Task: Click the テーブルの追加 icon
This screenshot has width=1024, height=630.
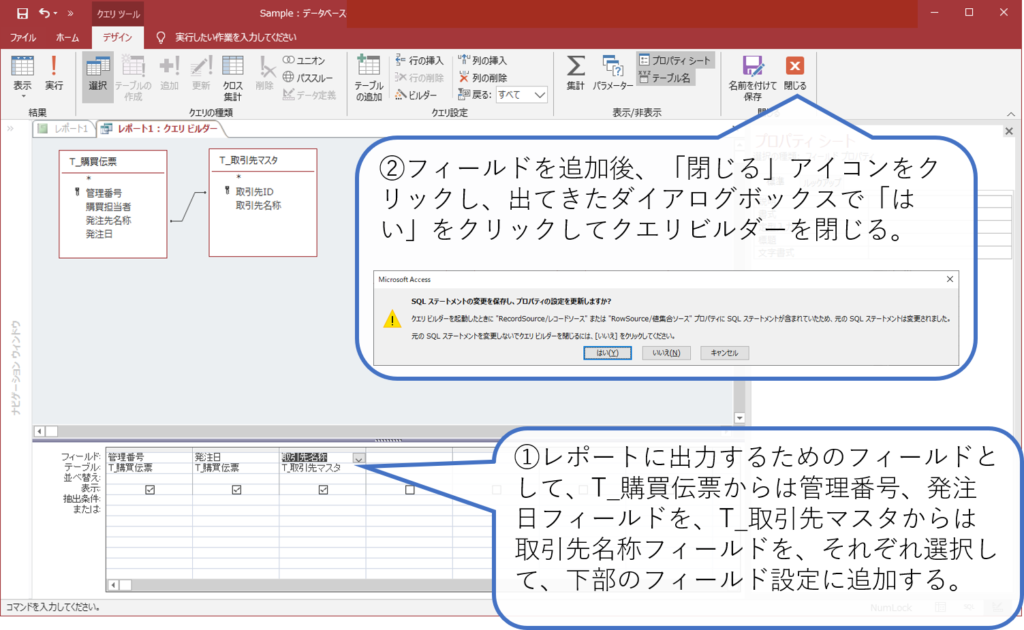Action: click(x=369, y=77)
